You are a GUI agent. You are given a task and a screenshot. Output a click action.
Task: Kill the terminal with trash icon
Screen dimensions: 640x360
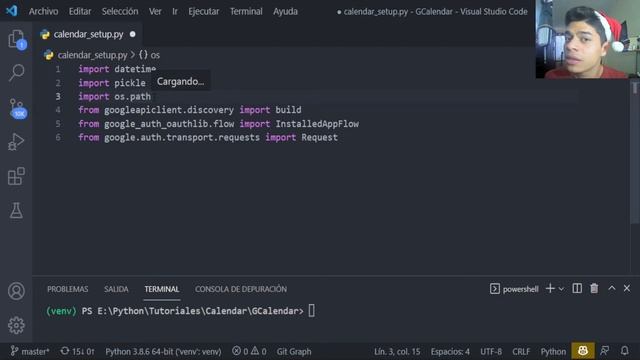[594, 289]
